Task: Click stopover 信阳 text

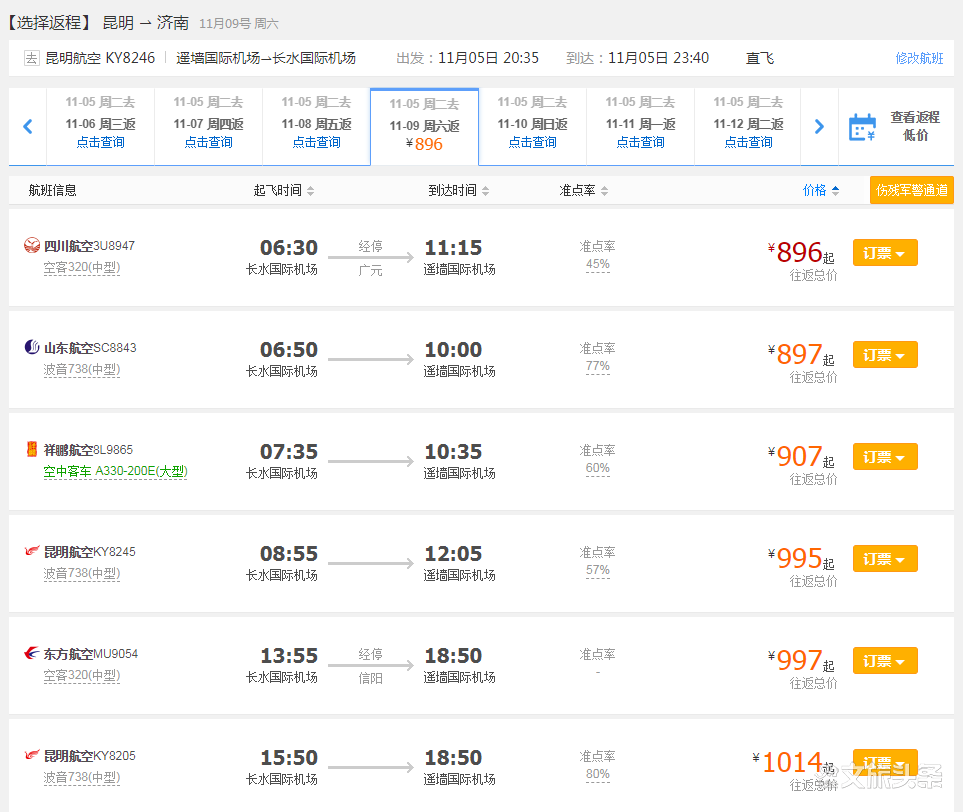Action: 370,678
